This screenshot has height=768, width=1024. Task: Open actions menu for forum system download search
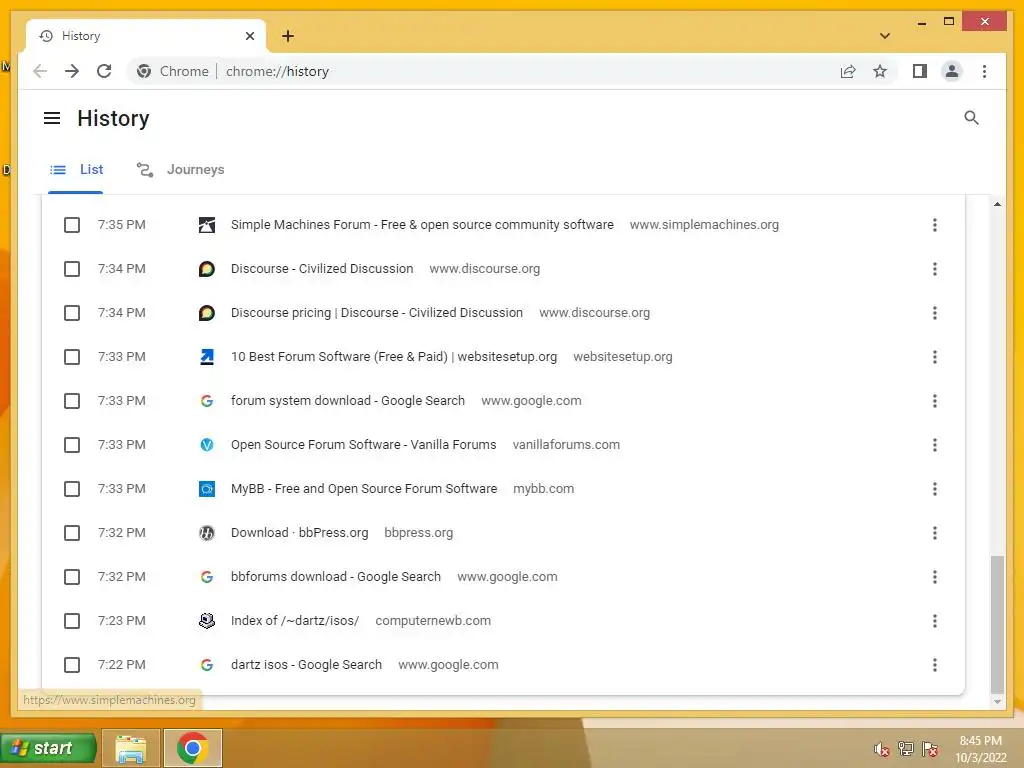pyautogui.click(x=935, y=401)
